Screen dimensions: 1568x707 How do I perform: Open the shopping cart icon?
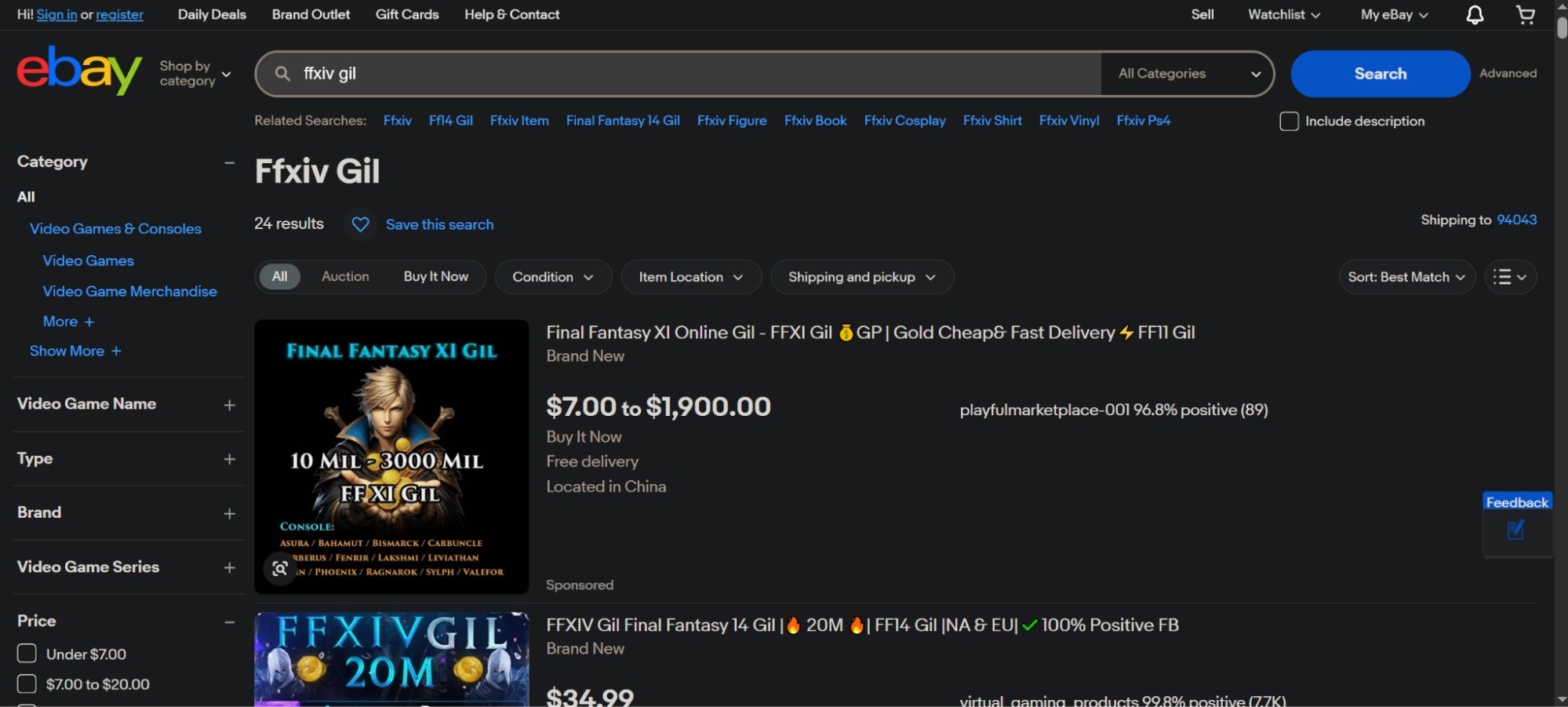coord(1525,15)
